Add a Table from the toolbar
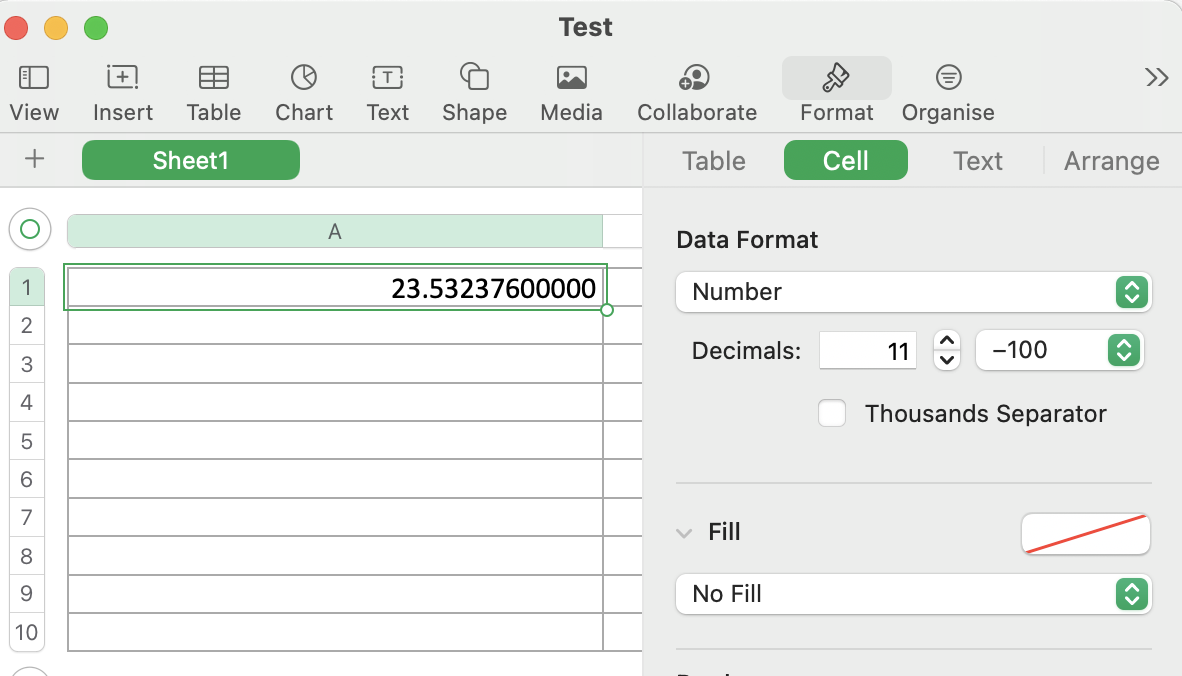1182x676 pixels. 213,78
